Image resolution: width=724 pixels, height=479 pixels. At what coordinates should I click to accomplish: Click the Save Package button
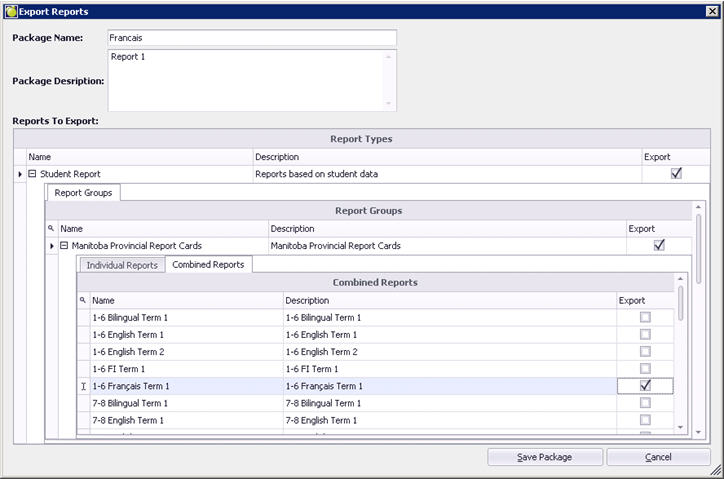point(544,457)
